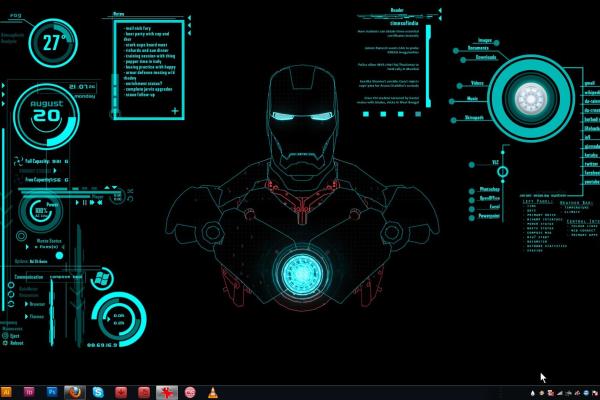Open InDesign from the taskbar

point(30,391)
